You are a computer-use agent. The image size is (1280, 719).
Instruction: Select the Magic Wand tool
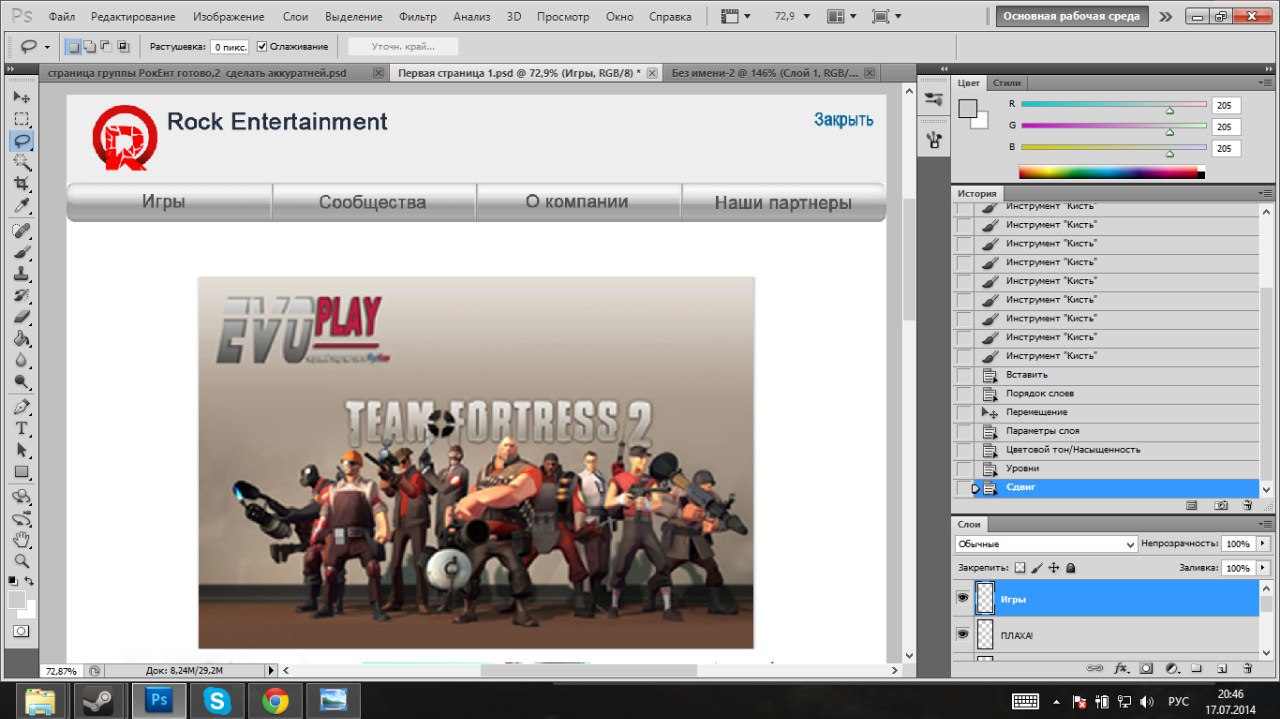(x=21, y=162)
